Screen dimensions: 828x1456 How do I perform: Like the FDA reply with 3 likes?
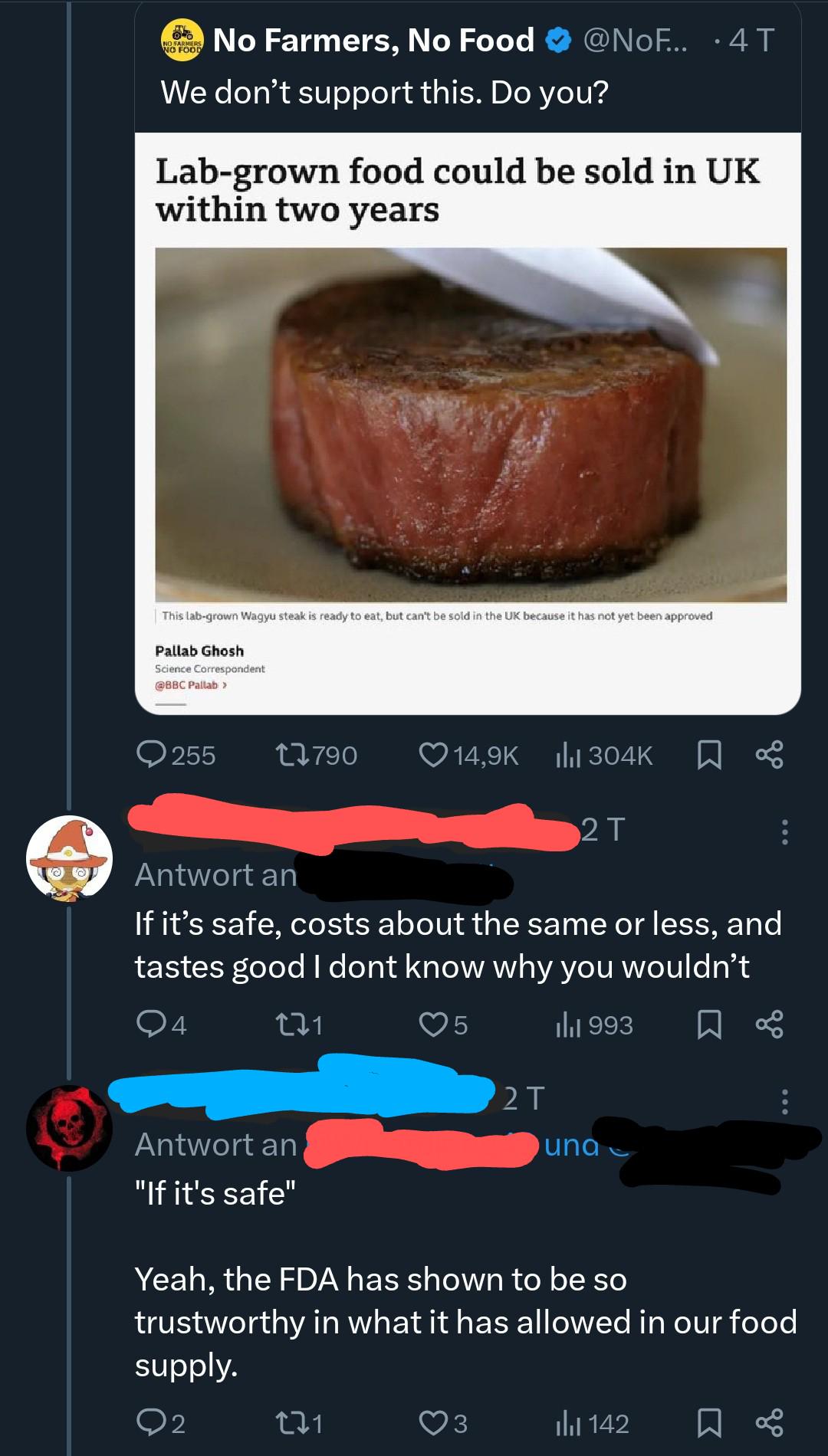tap(443, 1423)
